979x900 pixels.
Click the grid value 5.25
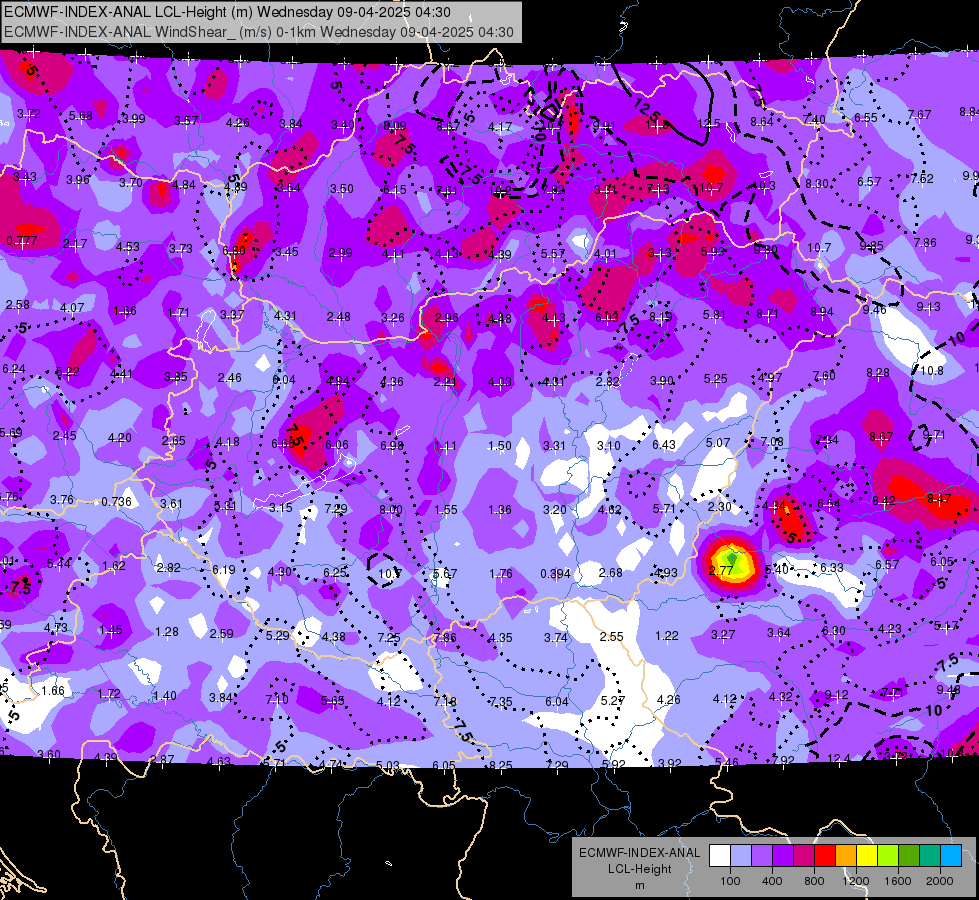coord(716,378)
